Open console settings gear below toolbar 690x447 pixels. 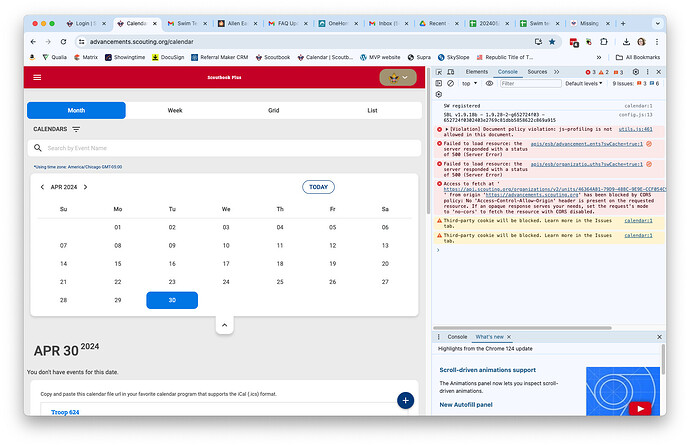coord(439,94)
